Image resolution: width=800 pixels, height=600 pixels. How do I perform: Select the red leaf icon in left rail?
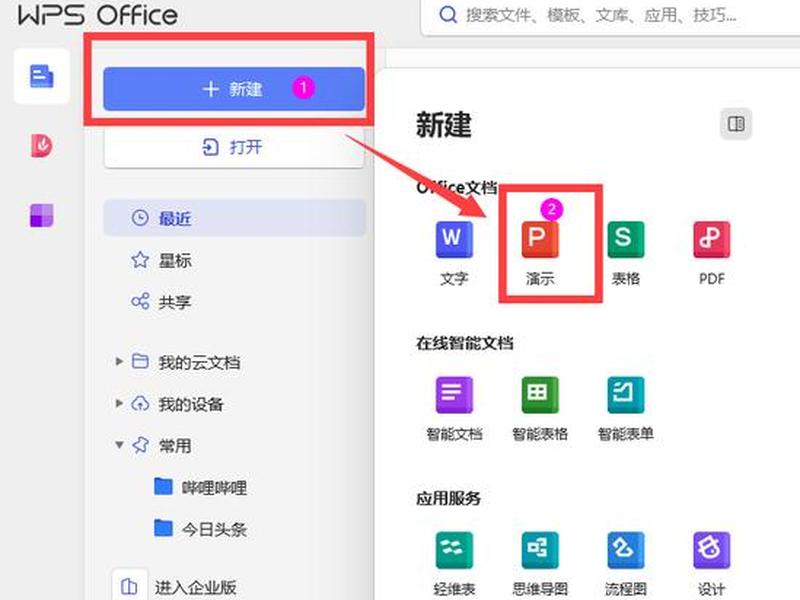click(x=41, y=145)
